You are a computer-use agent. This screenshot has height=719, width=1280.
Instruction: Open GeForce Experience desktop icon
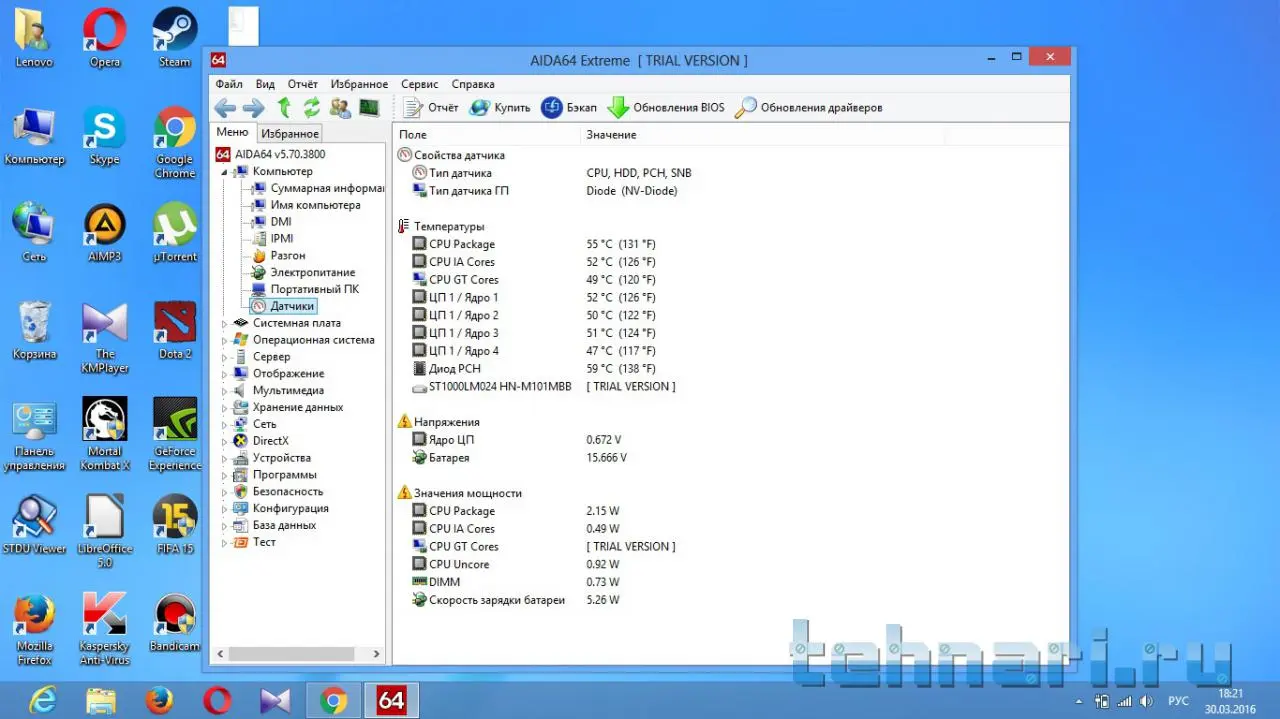pos(175,434)
